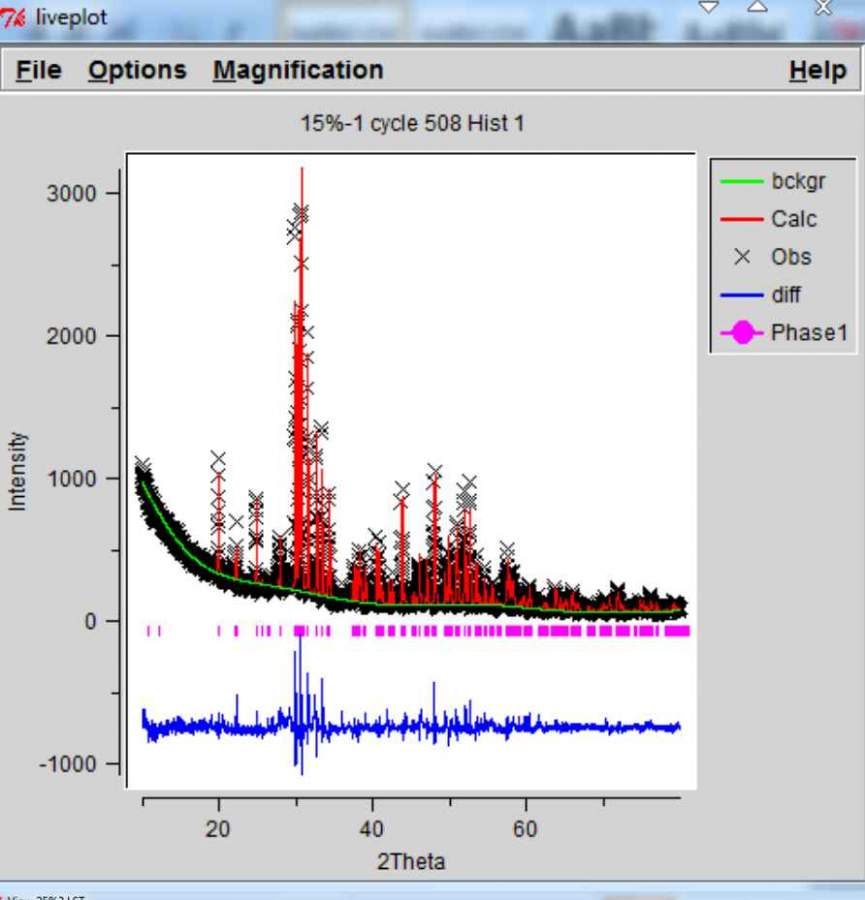Click the plot title '15%-1 cycle 508 Hist 1'
The height and width of the screenshot is (900, 865).
coord(412,123)
